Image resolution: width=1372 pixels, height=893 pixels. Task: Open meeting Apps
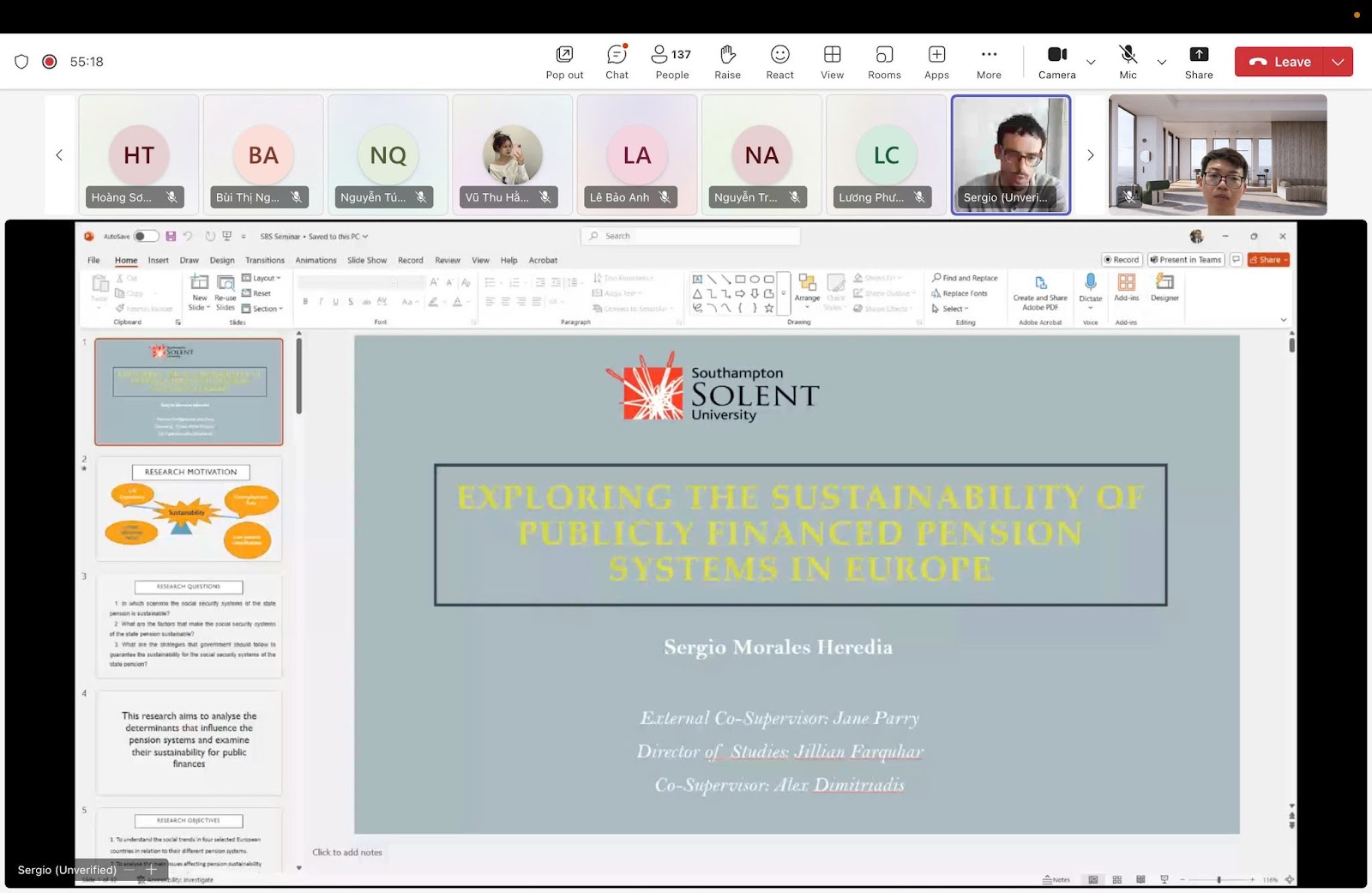[936, 62]
